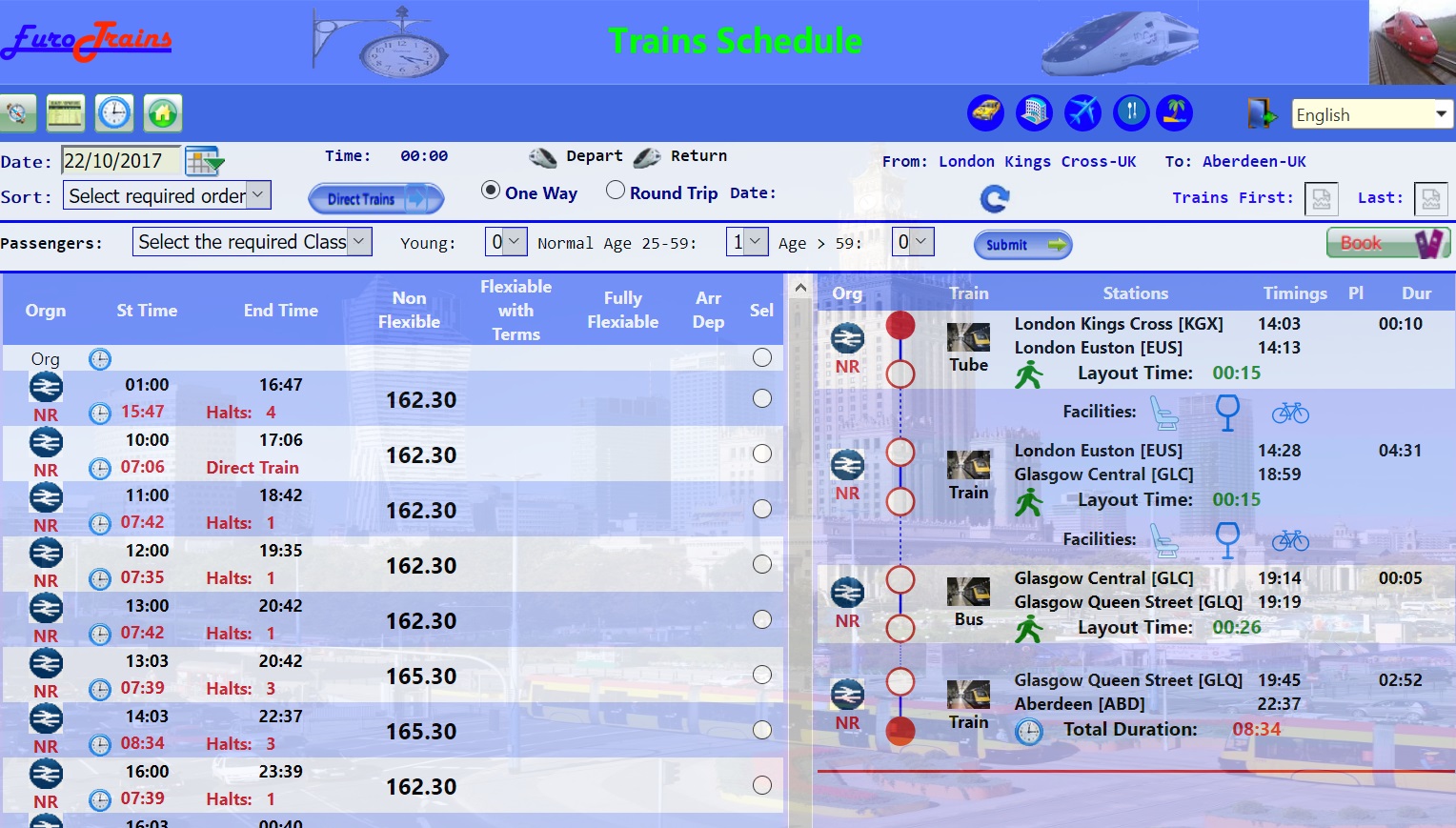Viewport: 1456px width, 828px height.
Task: Select the 12:00 to 19:35 train radio
Action: click(762, 564)
